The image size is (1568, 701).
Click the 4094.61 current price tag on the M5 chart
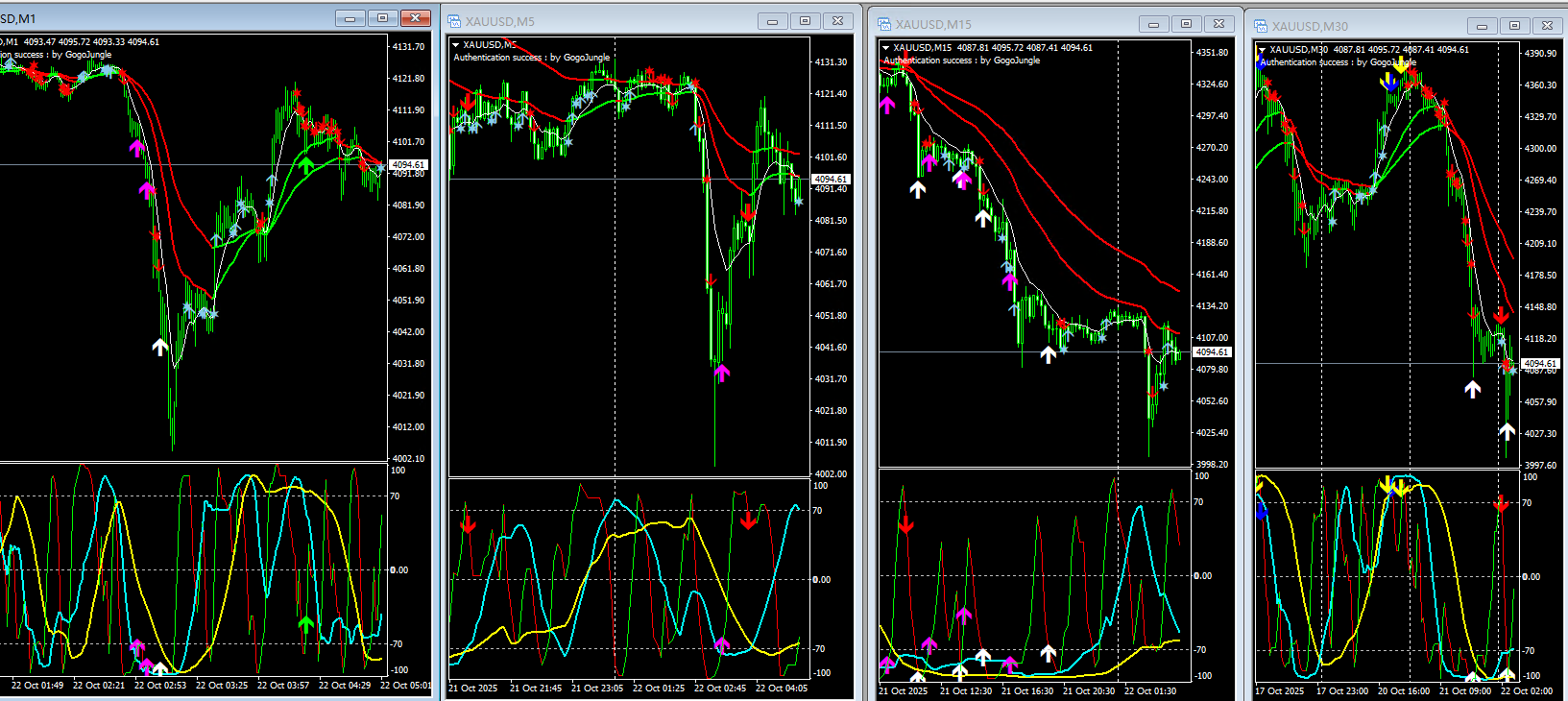point(831,180)
